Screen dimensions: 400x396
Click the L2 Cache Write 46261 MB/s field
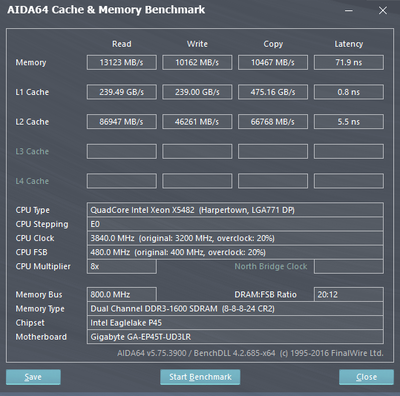pos(197,122)
